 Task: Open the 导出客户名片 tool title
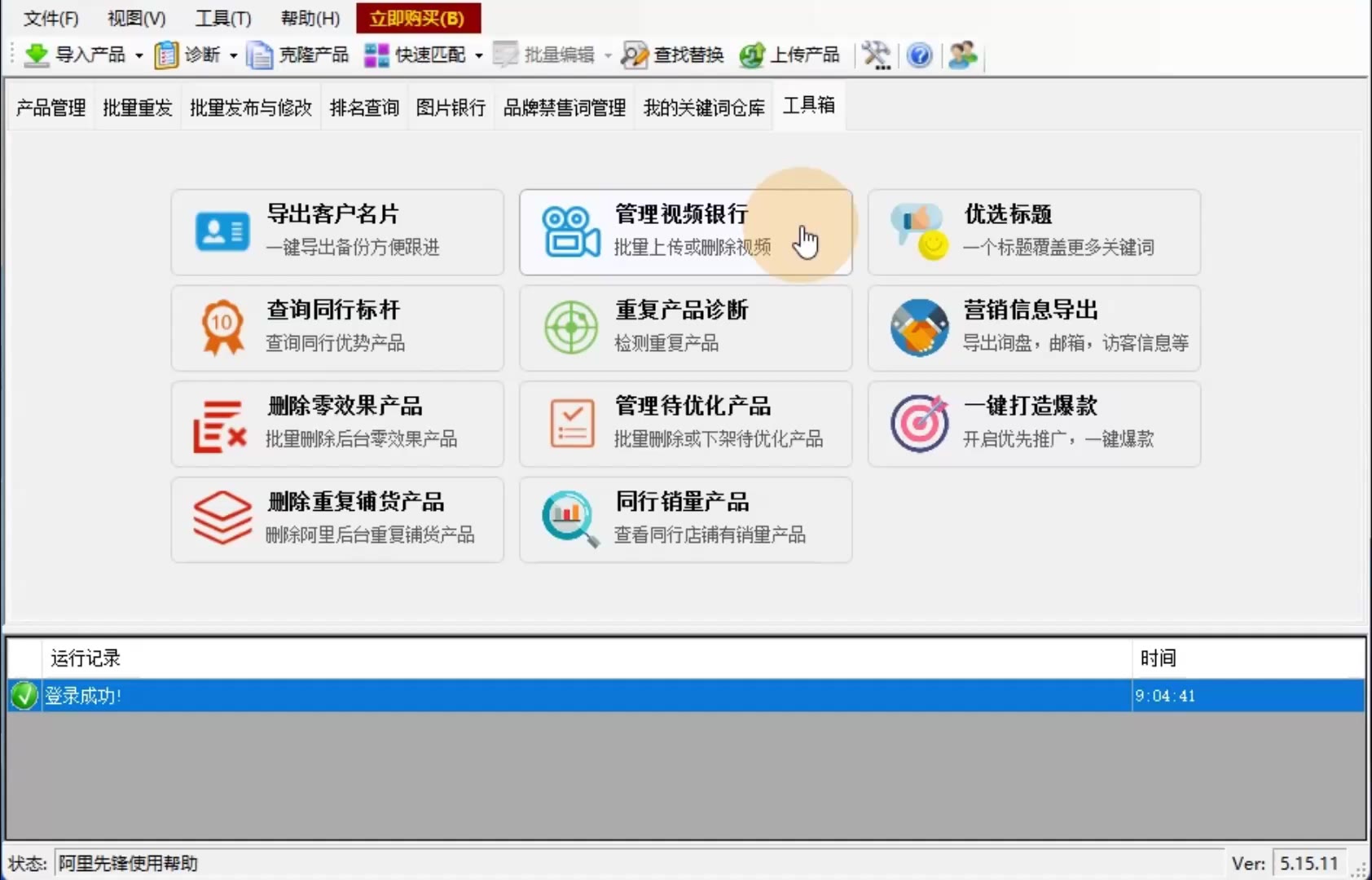click(333, 214)
